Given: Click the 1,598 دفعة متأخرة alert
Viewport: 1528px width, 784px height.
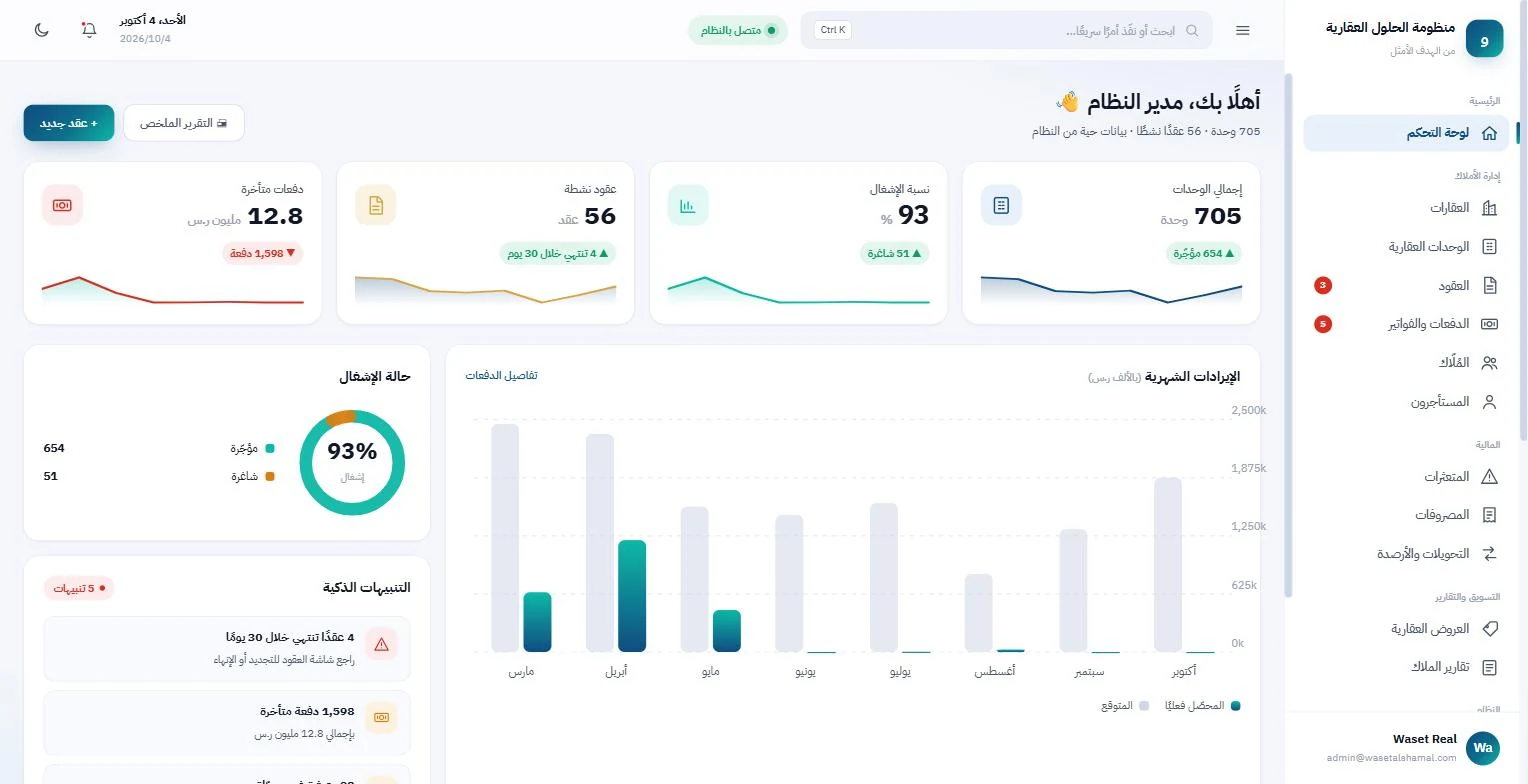Looking at the screenshot, I should pyautogui.click(x=227, y=722).
